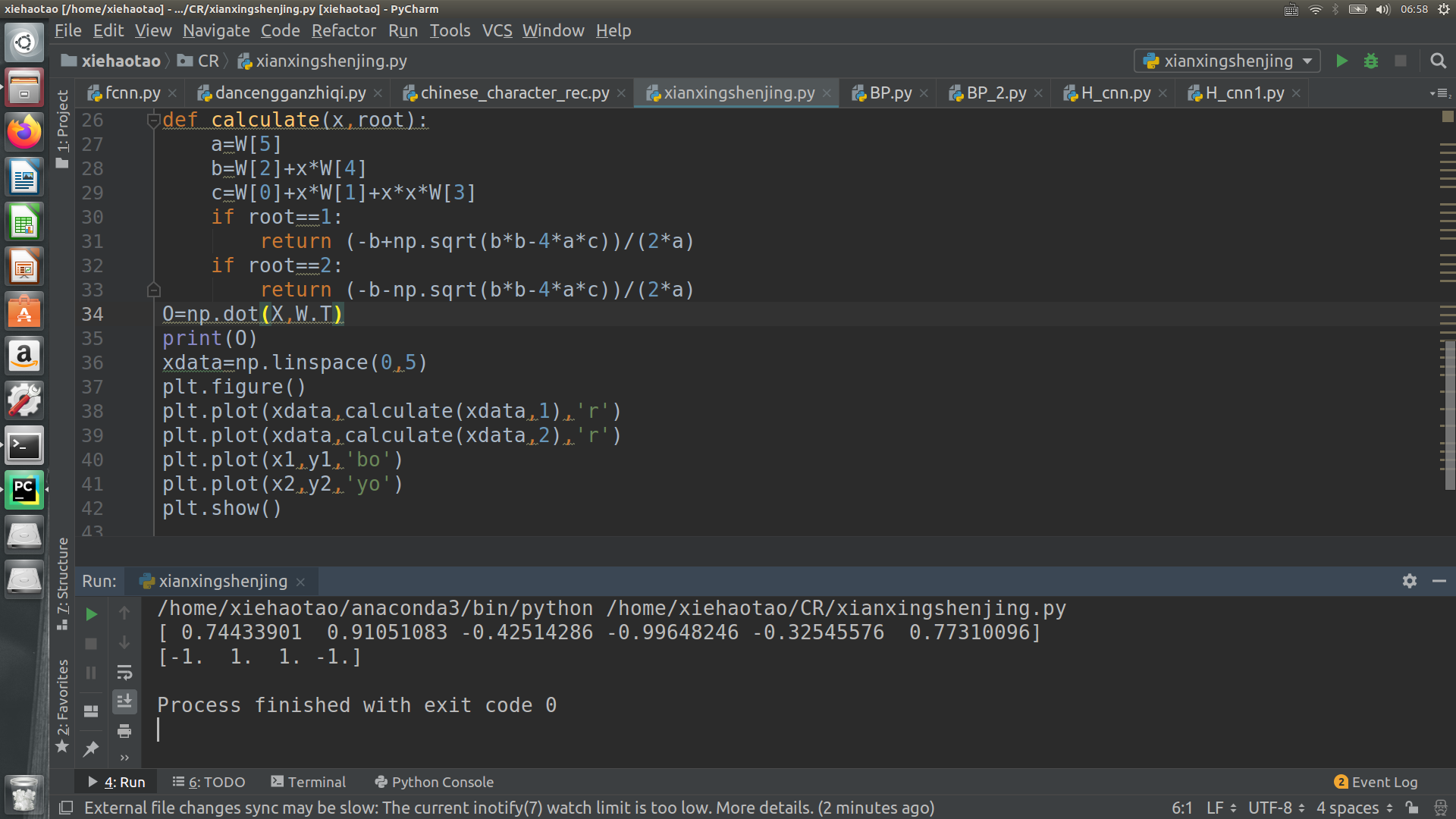
Task: Open the Python Console tool window
Action: click(x=434, y=782)
